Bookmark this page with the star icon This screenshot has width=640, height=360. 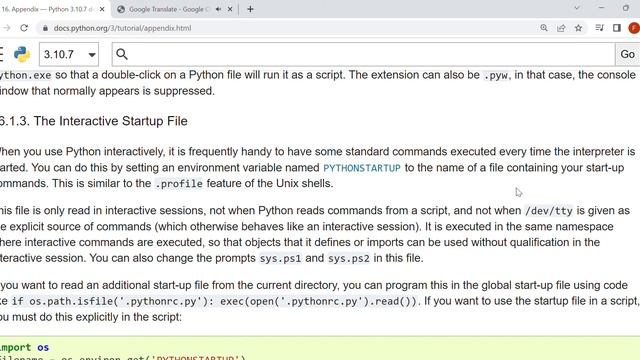click(x=578, y=28)
